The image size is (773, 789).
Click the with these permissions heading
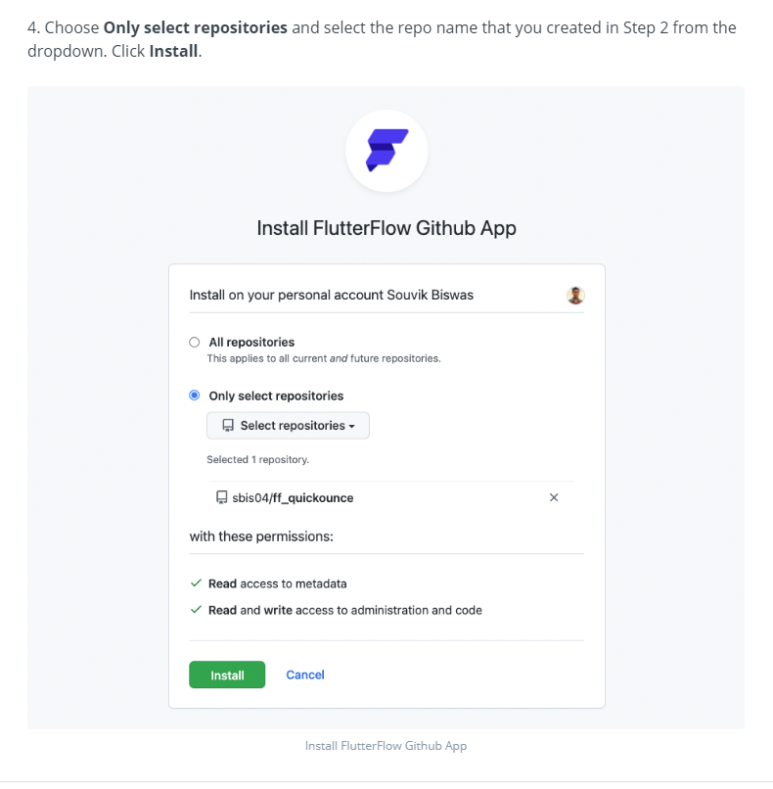(x=261, y=536)
